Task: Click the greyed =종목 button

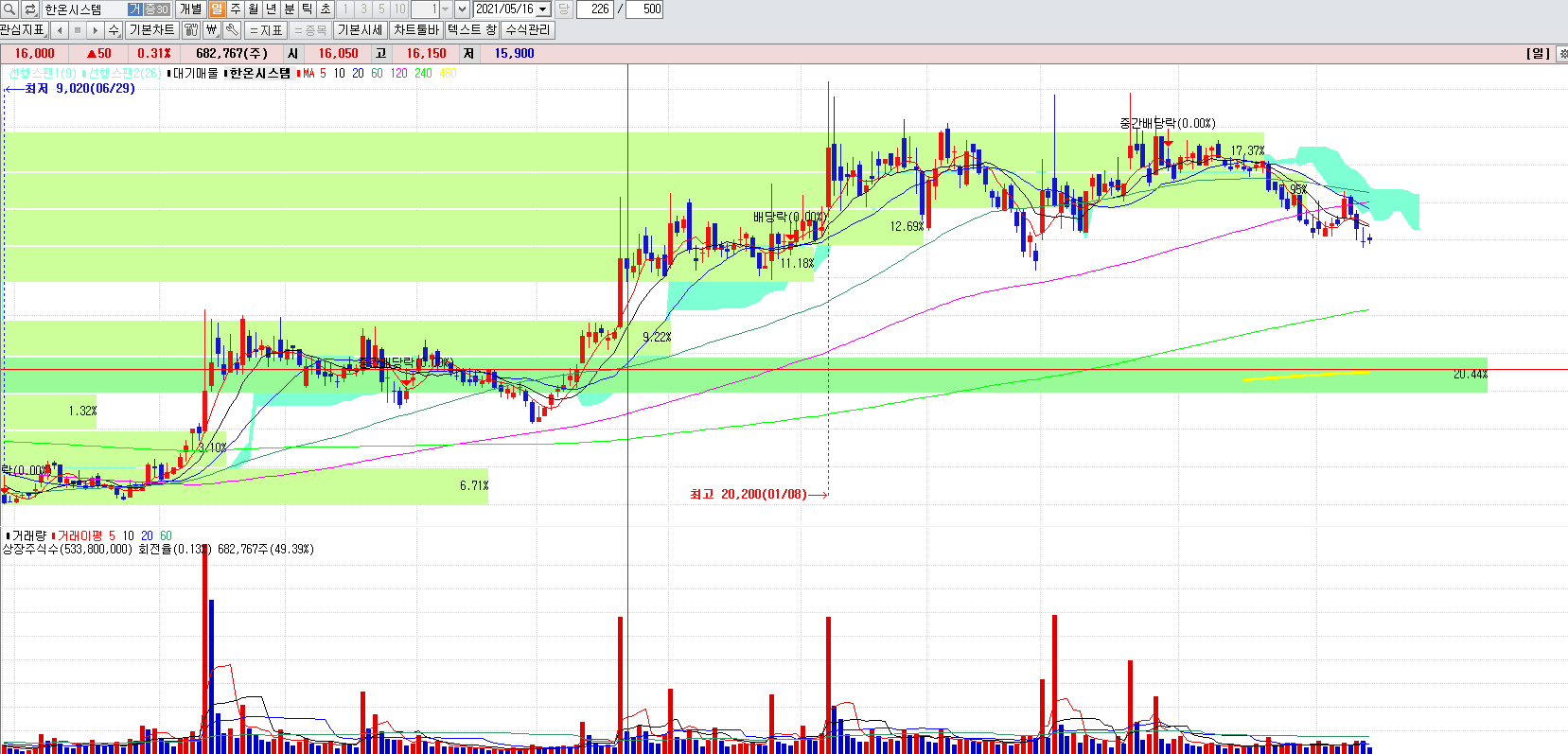Action: point(310,30)
